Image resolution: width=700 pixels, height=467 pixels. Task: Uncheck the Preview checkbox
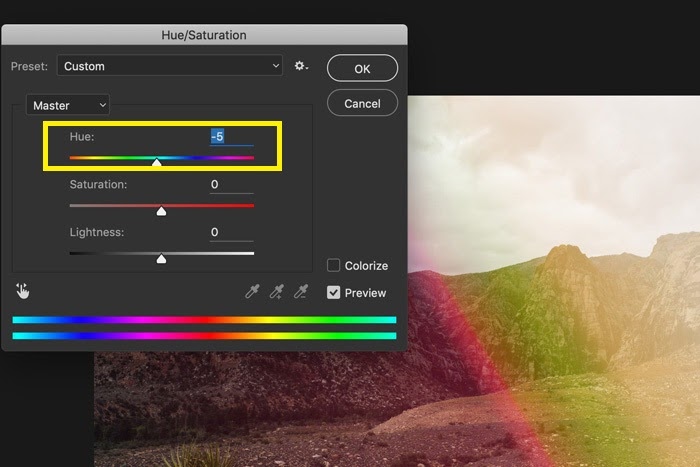(x=334, y=293)
